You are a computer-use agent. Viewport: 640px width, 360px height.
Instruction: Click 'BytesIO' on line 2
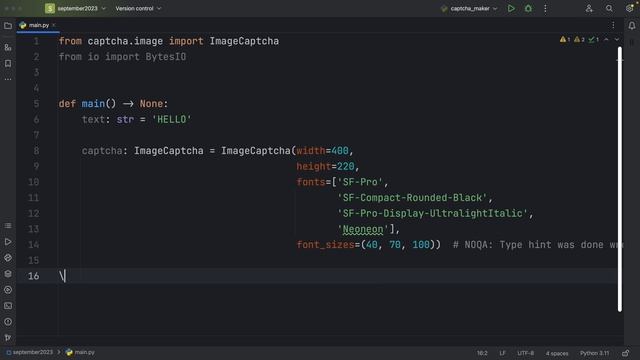[x=166, y=57]
